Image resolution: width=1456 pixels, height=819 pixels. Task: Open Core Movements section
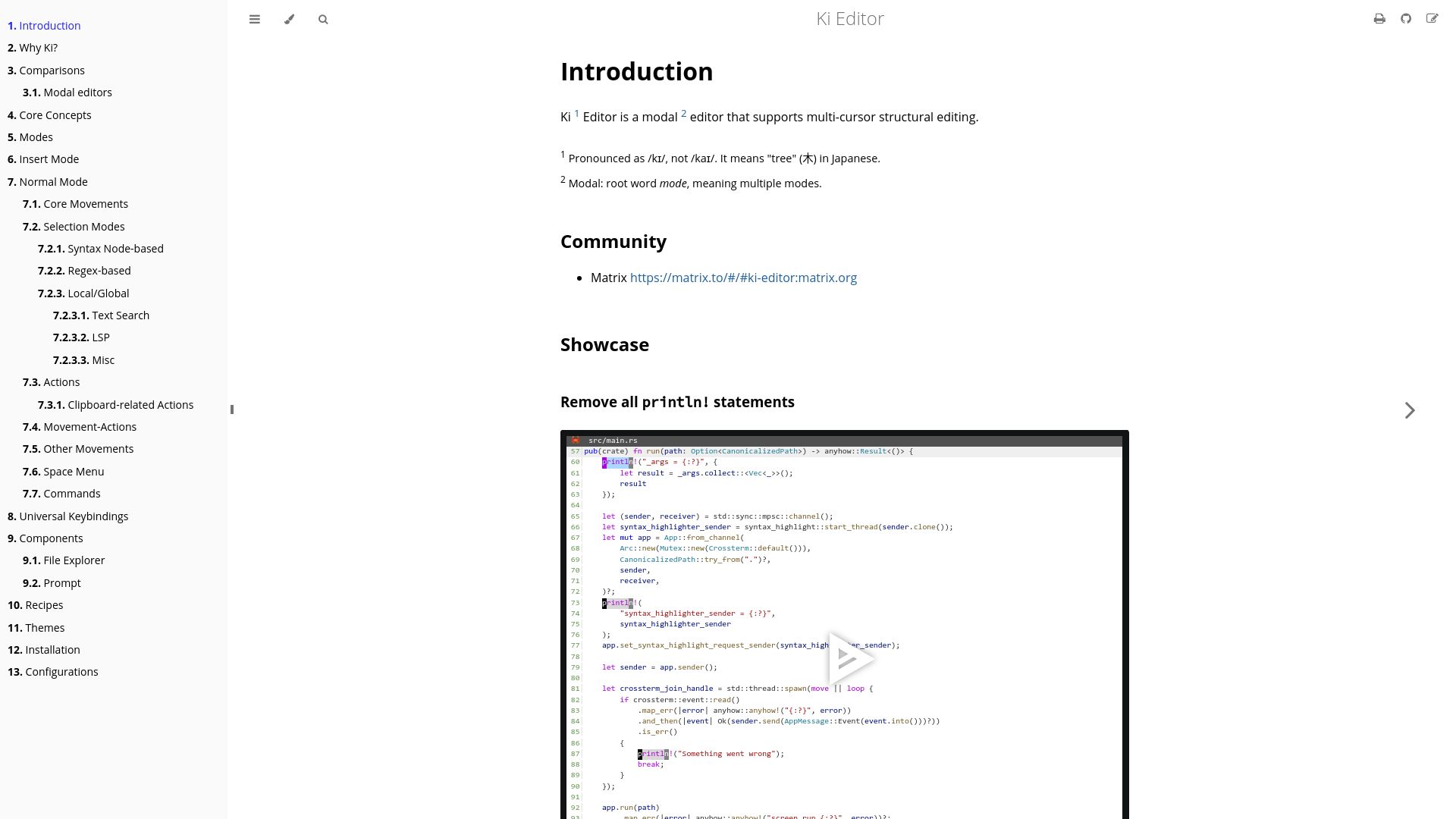click(76, 204)
